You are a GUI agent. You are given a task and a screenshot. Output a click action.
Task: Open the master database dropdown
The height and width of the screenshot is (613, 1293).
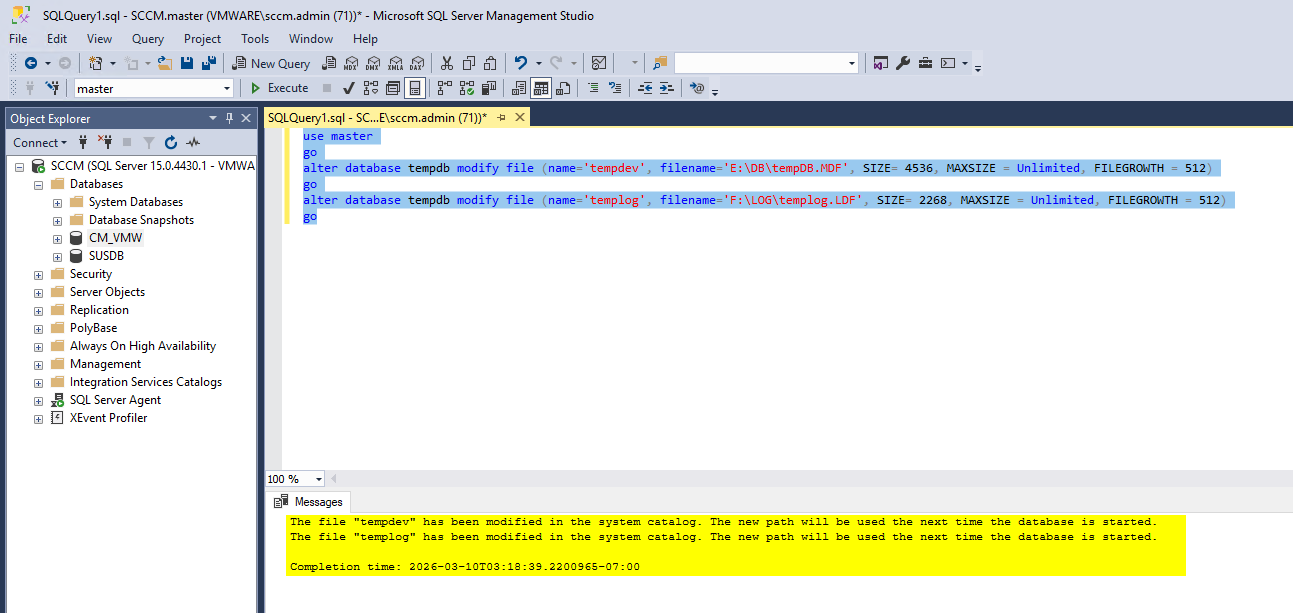pyautogui.click(x=227, y=89)
